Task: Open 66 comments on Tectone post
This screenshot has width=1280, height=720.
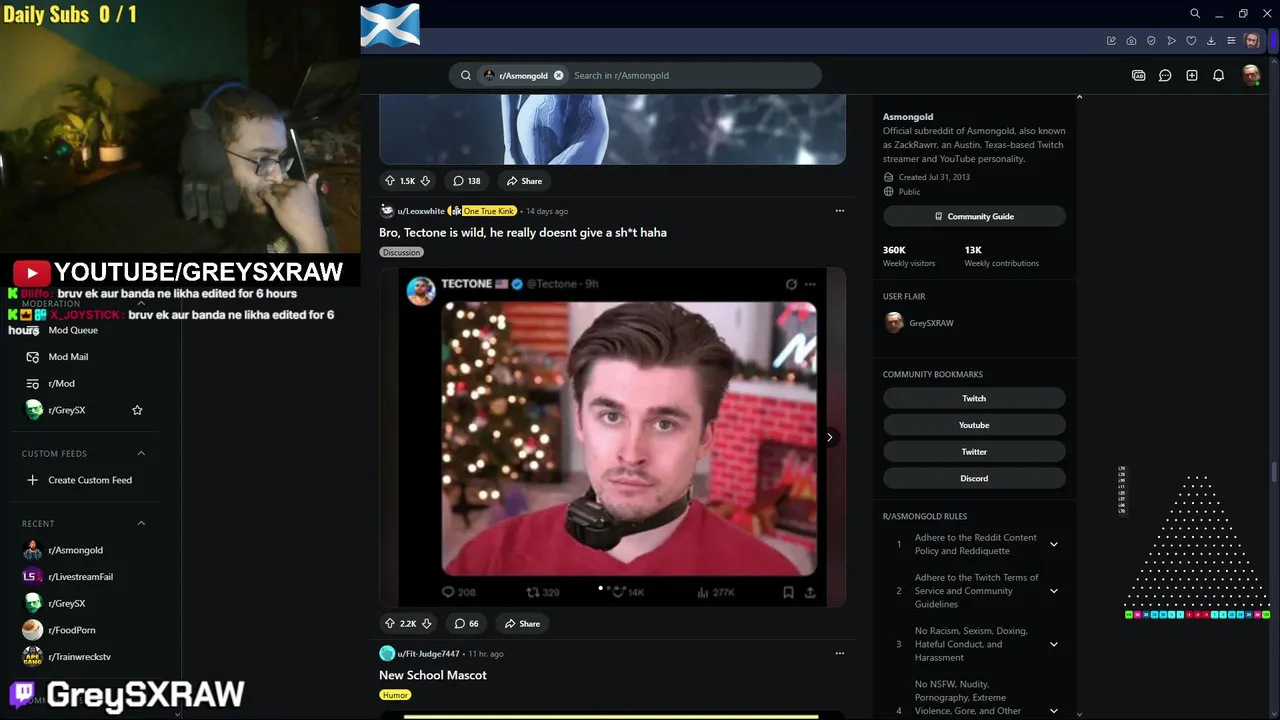Action: click(x=466, y=623)
